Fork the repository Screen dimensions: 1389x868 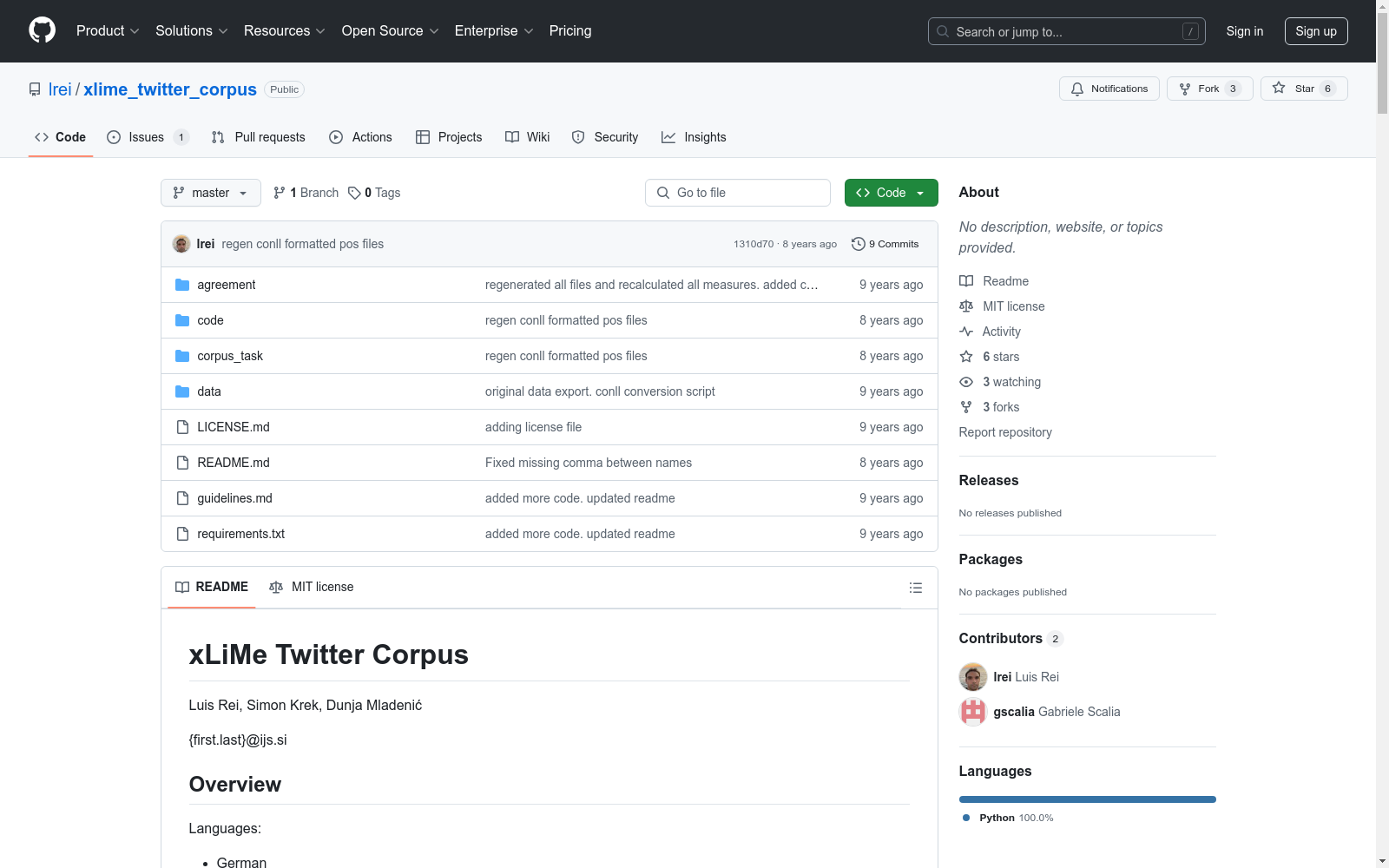[x=1210, y=89]
